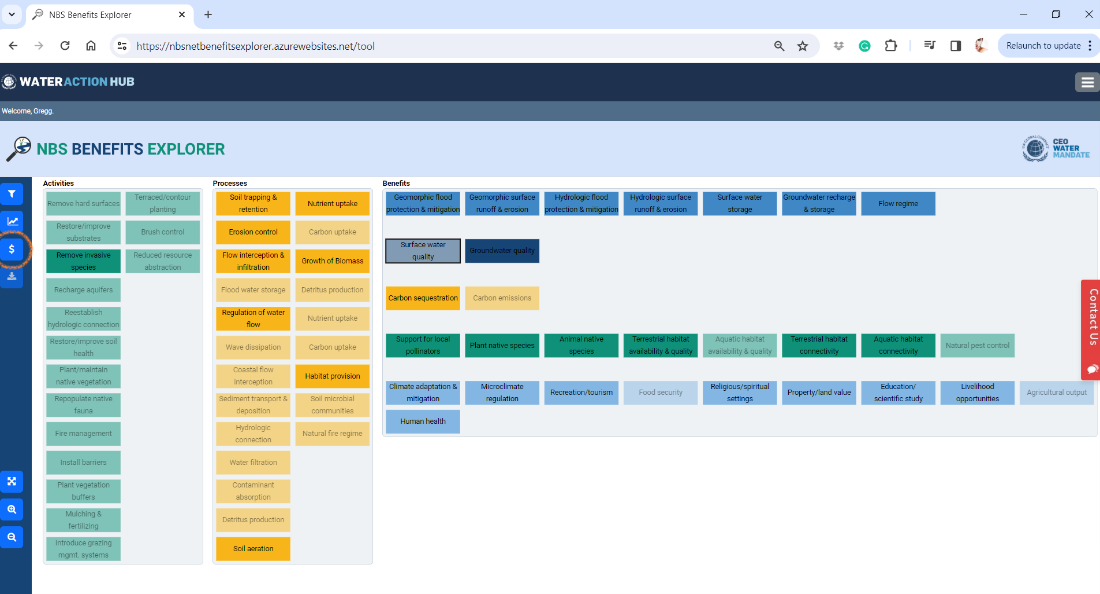Toggle the Reduced resource abstraction activity

point(163,261)
